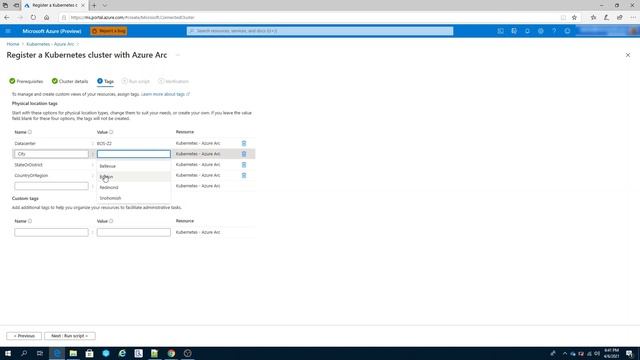Viewport: 640px width, 360px height.
Task: Open Azure help question mark
Action: (554, 31)
